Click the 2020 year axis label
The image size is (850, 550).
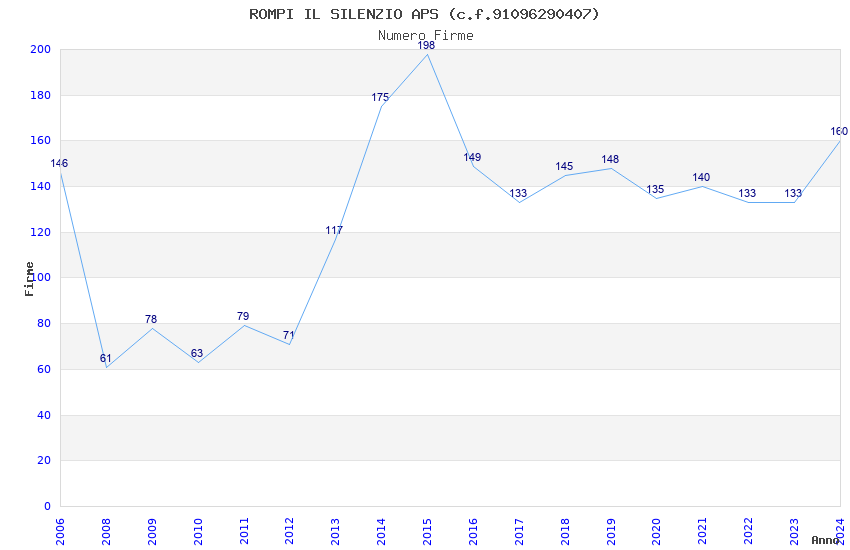(656, 531)
